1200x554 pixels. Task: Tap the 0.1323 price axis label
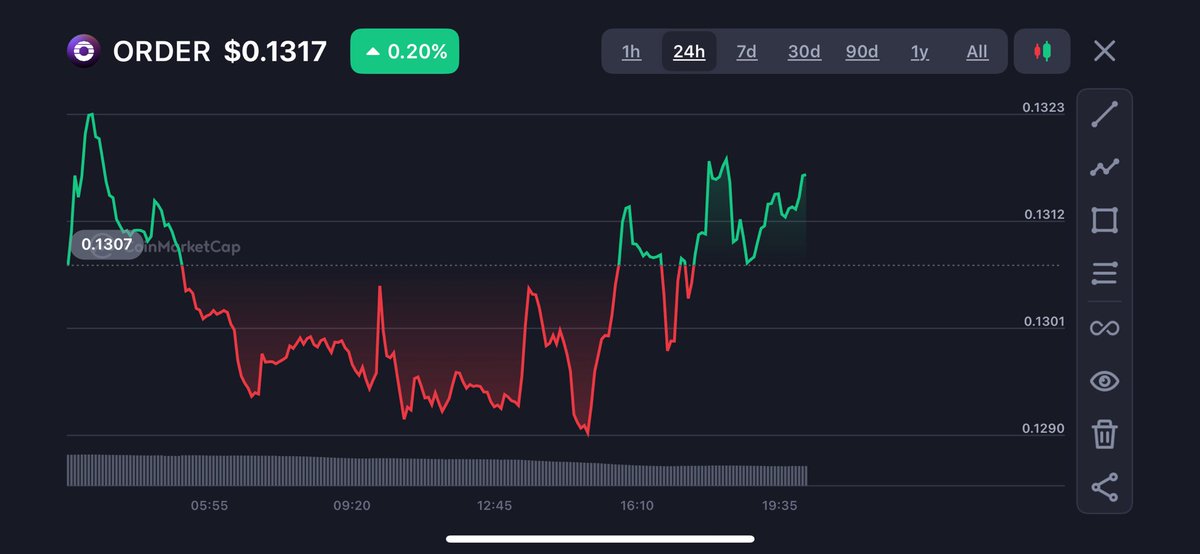coord(1043,107)
